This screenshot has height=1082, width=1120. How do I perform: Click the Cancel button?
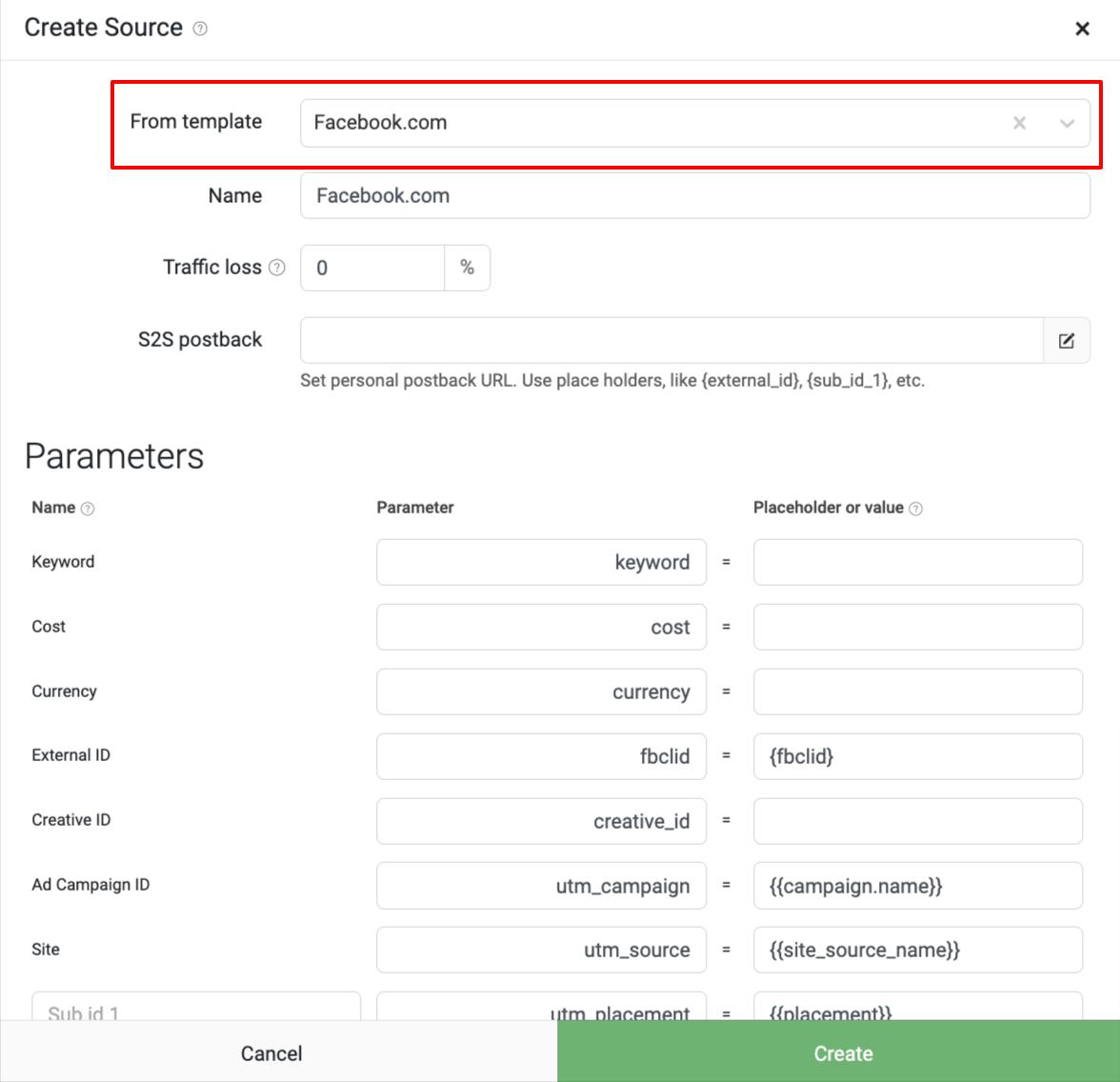[x=278, y=1052]
